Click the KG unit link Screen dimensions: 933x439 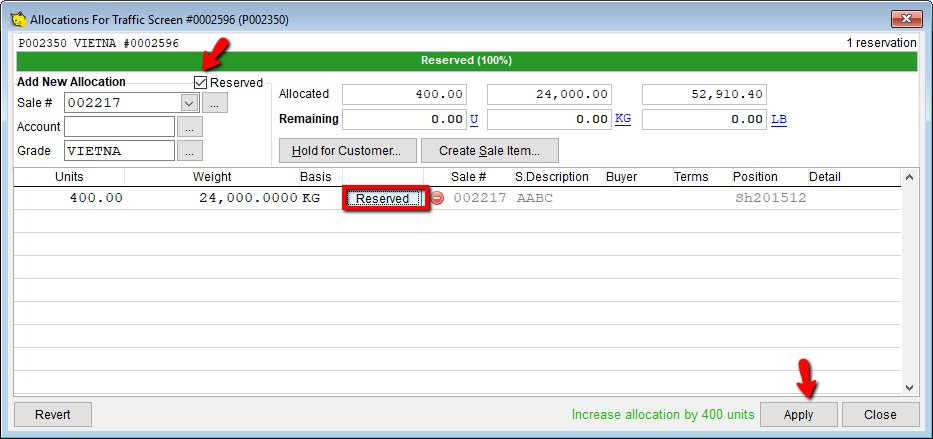click(623, 119)
